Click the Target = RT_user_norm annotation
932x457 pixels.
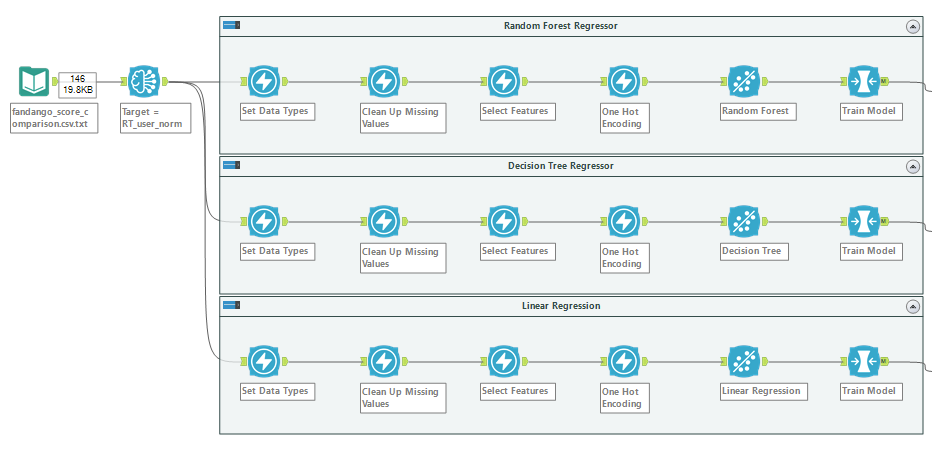coord(156,118)
